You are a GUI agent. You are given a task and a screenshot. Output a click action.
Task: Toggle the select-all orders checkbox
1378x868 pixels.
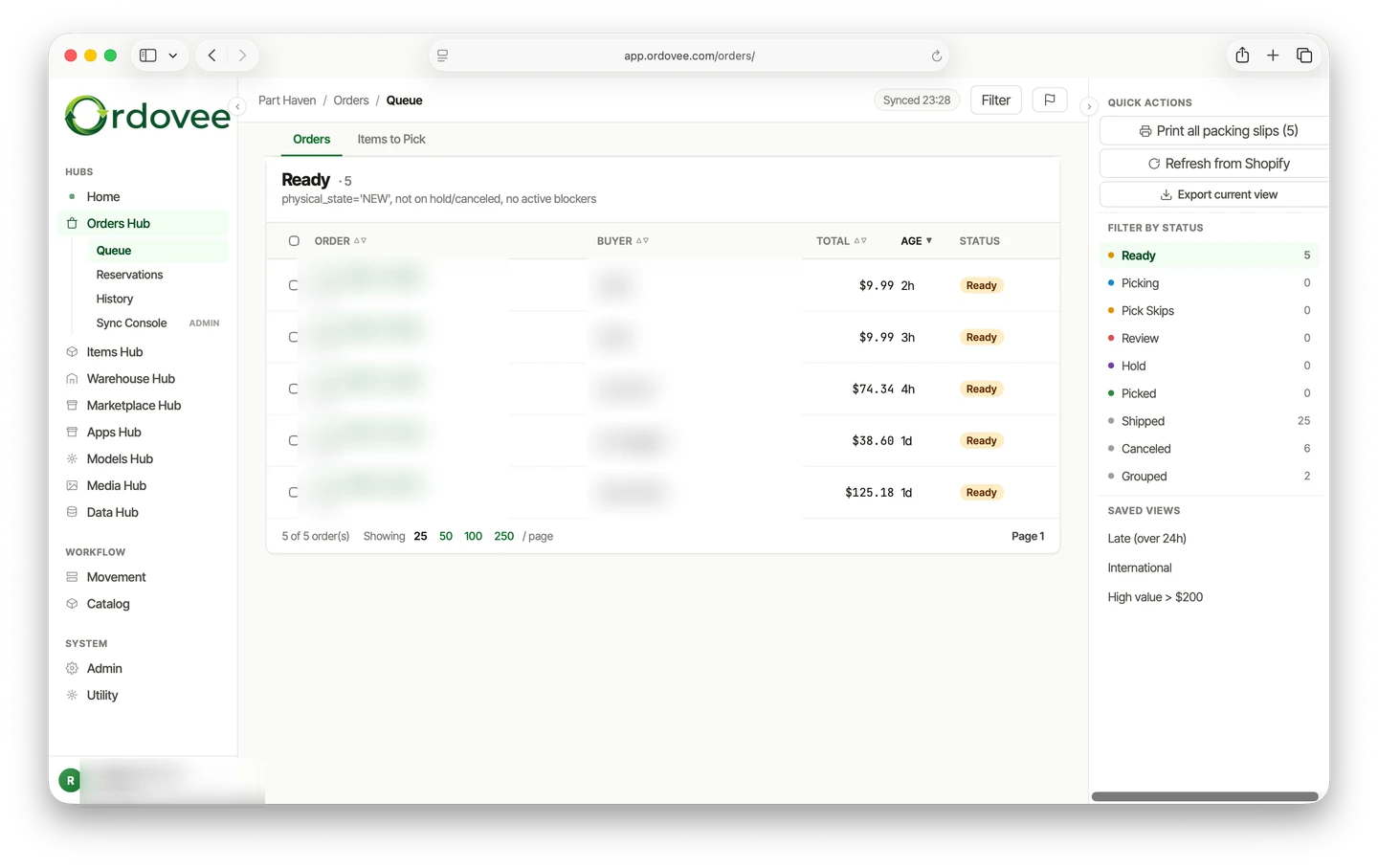coord(294,241)
